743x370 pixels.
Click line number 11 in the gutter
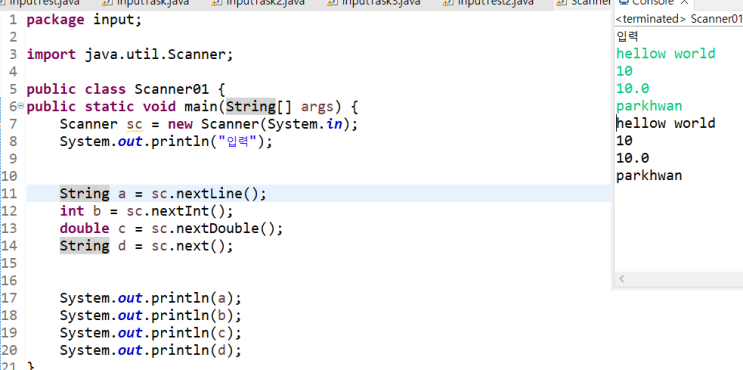9,194
